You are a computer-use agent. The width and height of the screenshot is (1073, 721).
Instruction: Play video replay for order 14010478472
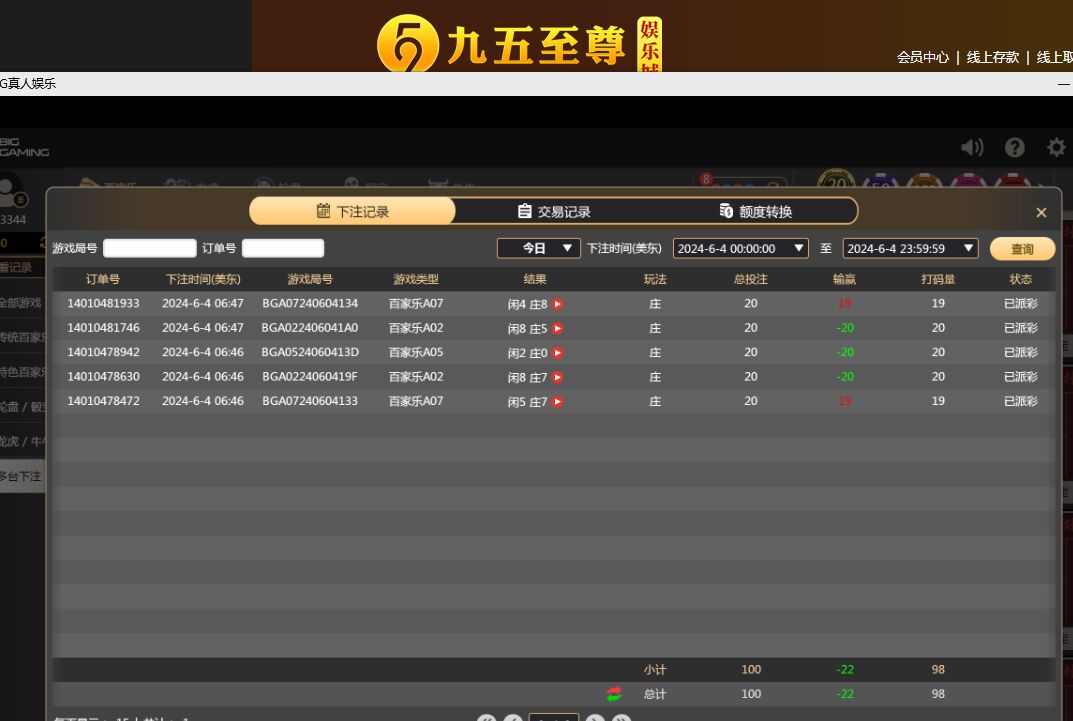(x=558, y=402)
